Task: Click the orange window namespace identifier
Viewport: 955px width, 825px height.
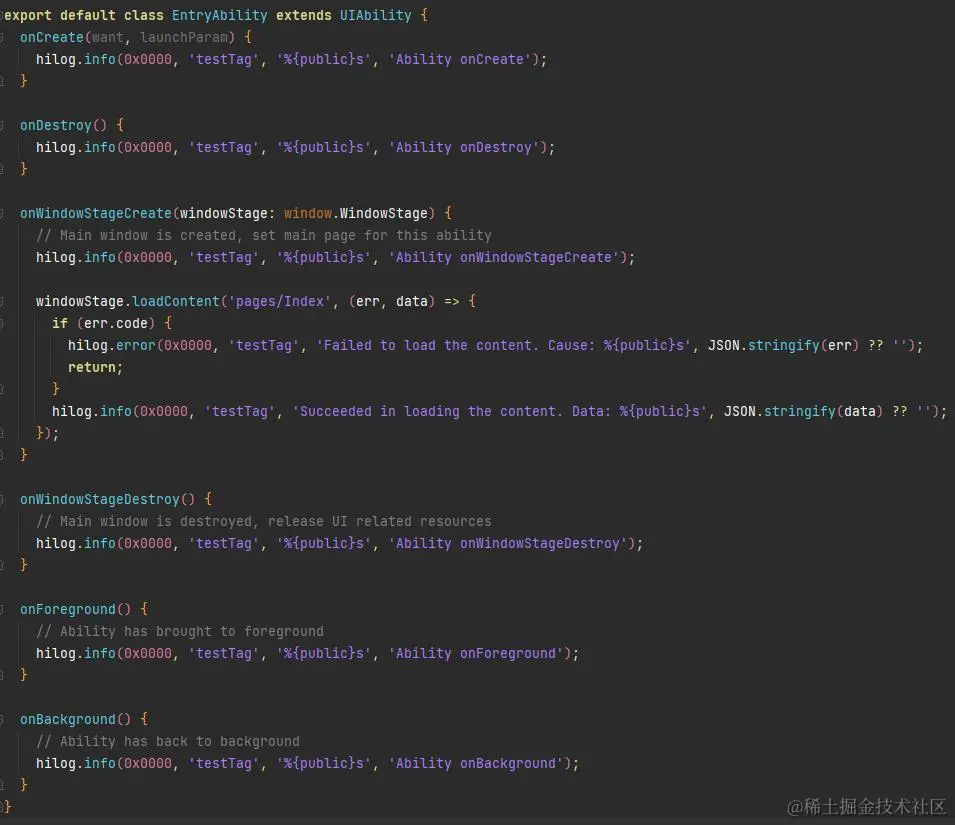Action: pos(308,213)
